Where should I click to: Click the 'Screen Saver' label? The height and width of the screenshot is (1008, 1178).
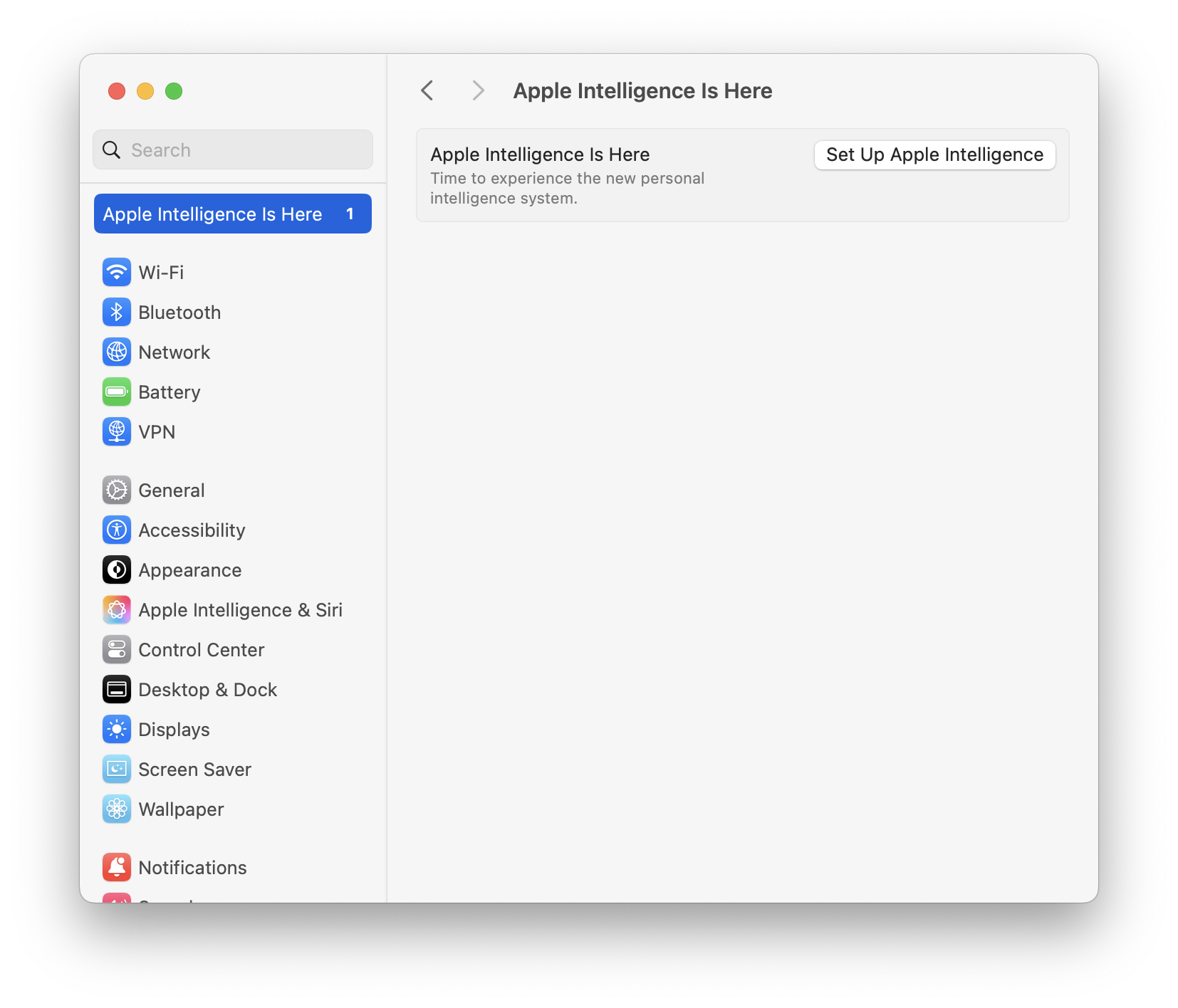195,770
